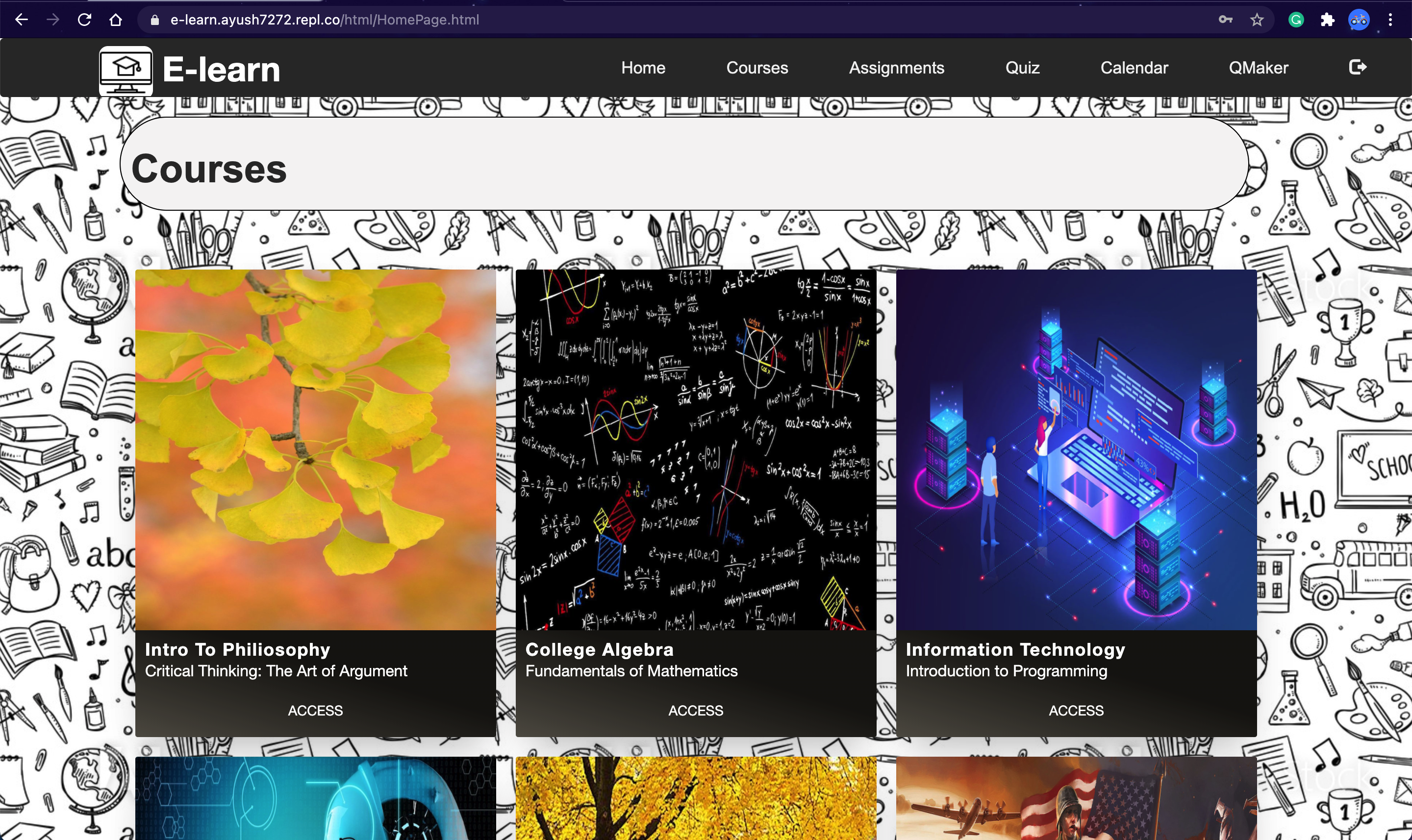The width and height of the screenshot is (1412, 840).
Task: Click the browser home icon
Action: (116, 20)
